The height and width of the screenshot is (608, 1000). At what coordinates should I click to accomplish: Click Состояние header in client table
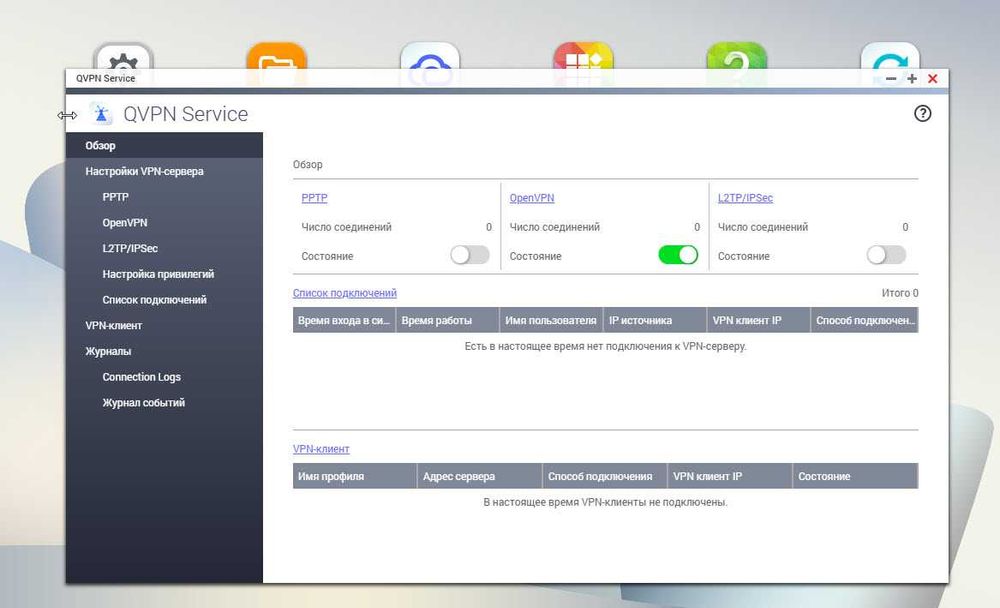coord(855,476)
